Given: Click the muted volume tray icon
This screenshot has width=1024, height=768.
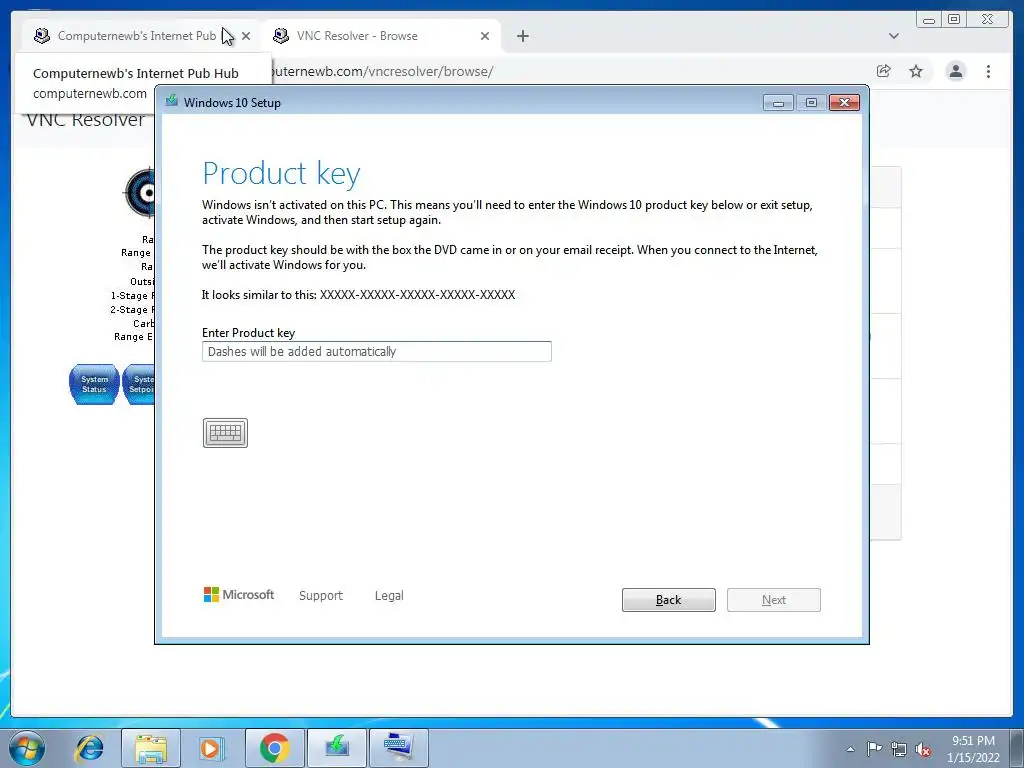Looking at the screenshot, I should click(923, 749).
